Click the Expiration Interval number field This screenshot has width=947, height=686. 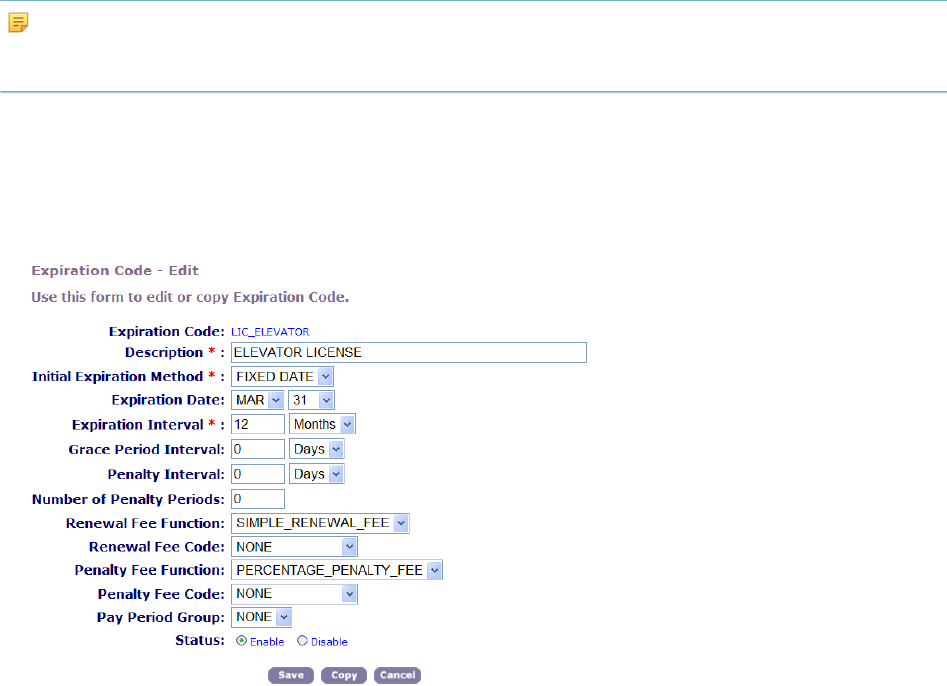tap(258, 424)
